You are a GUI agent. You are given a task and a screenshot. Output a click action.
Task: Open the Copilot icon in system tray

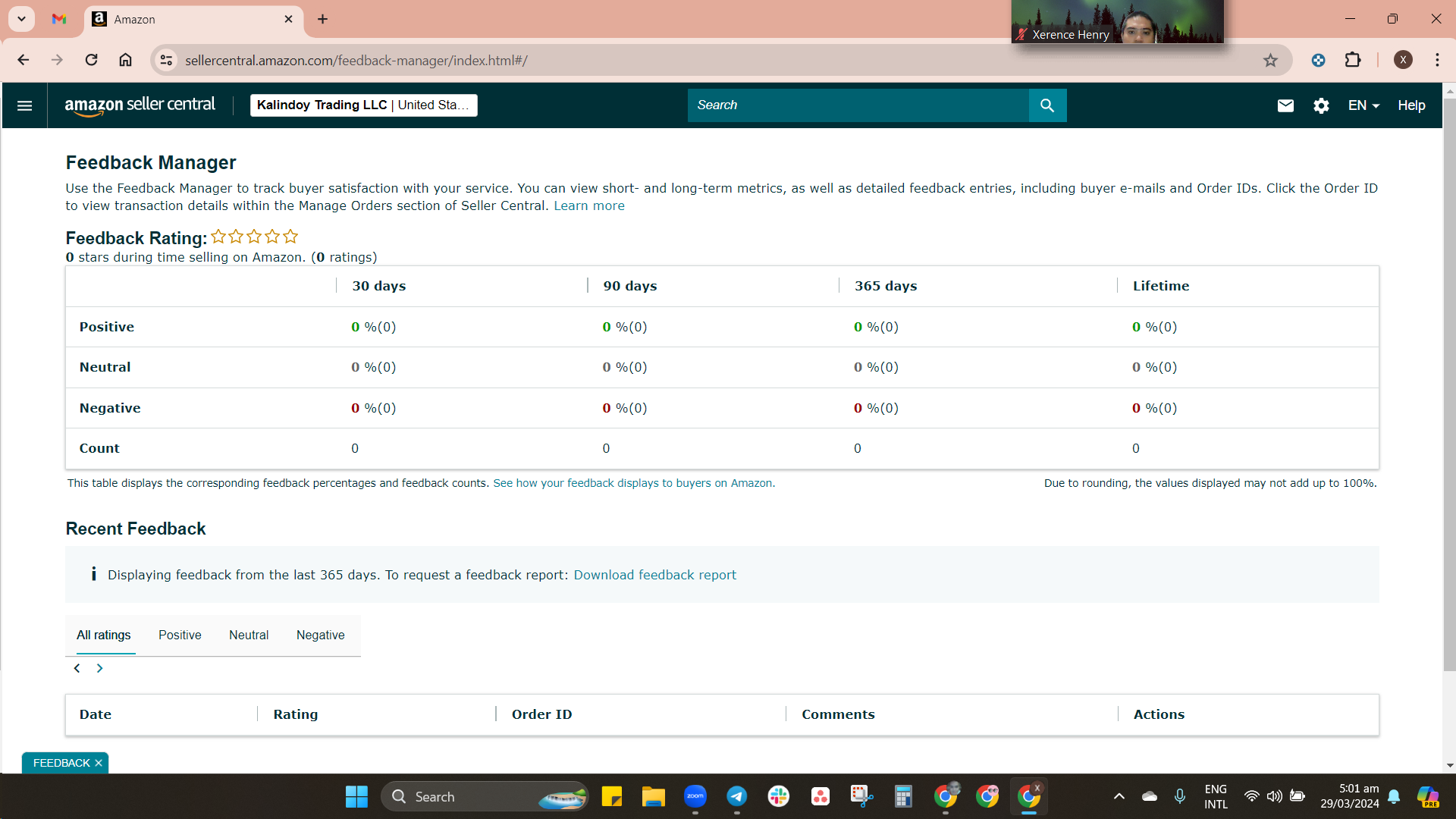(1428, 796)
